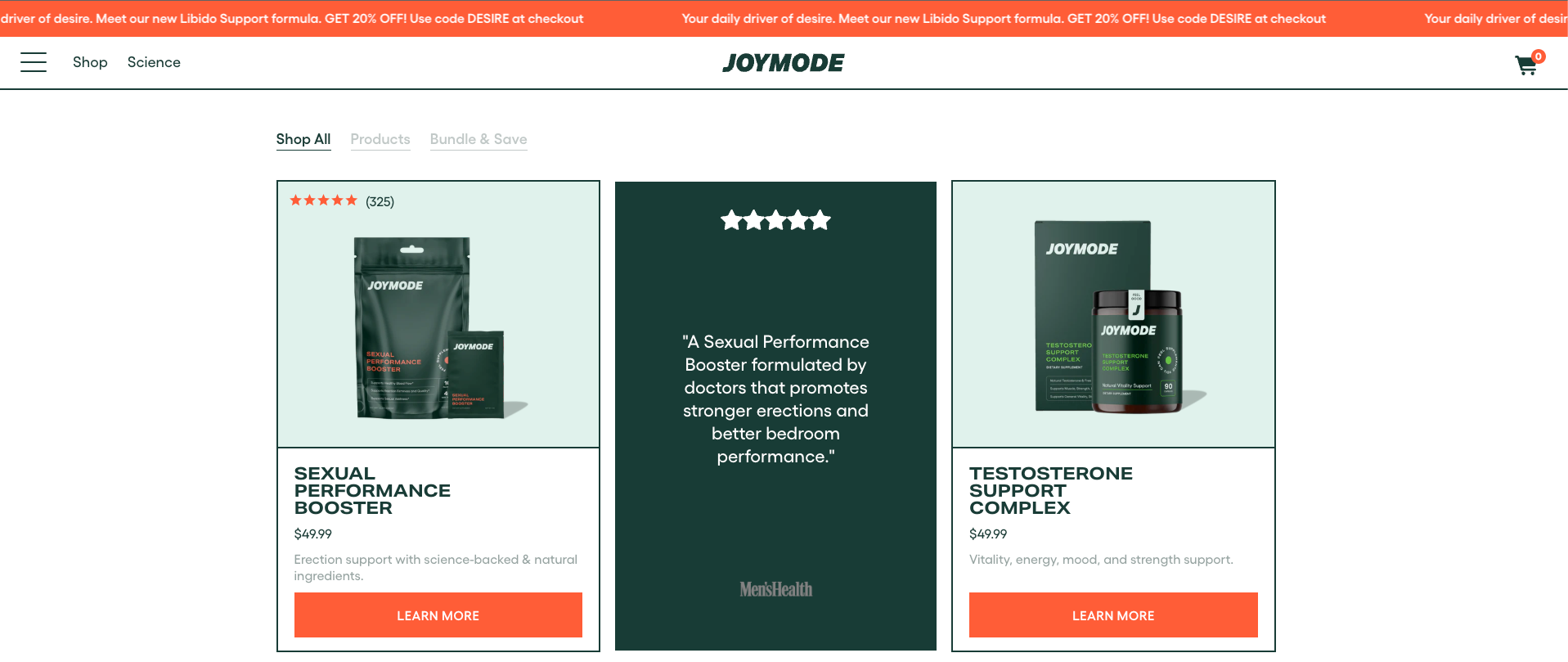Open the Shop menu item
The image size is (1568, 662).
[90, 62]
